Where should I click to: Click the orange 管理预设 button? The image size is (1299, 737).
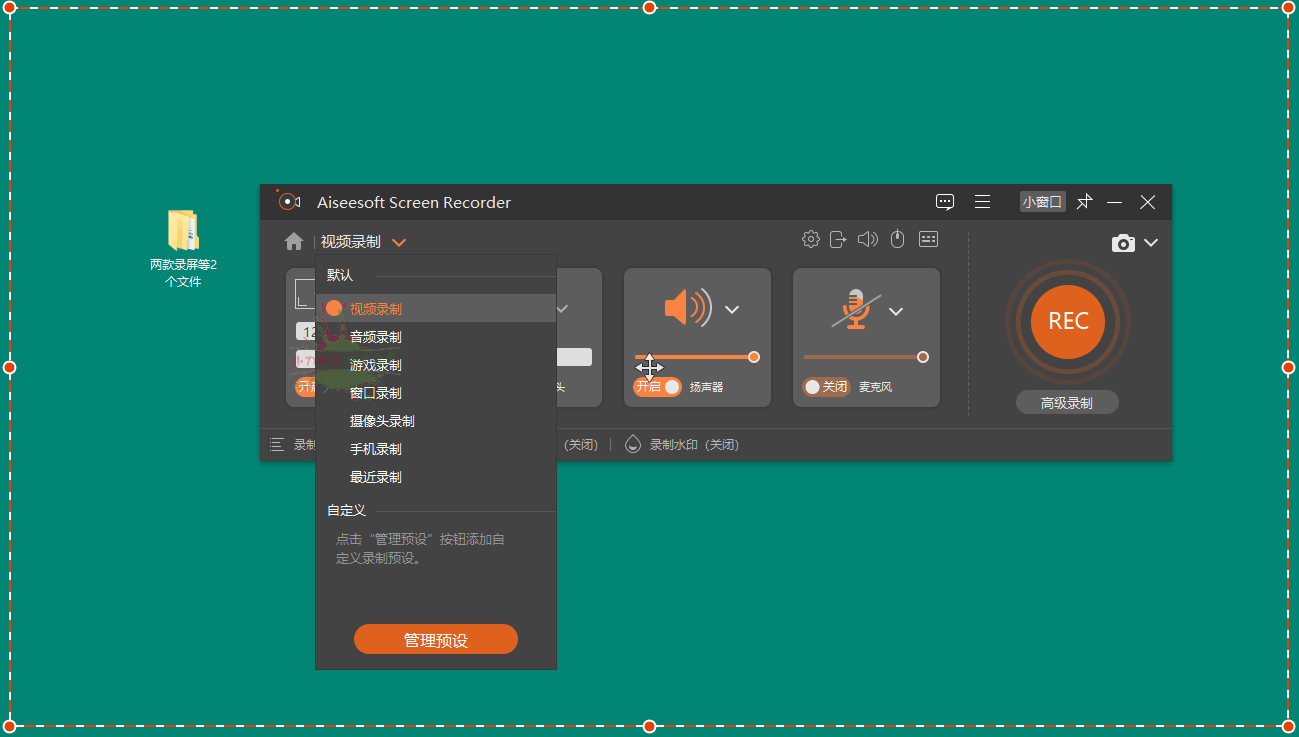436,640
